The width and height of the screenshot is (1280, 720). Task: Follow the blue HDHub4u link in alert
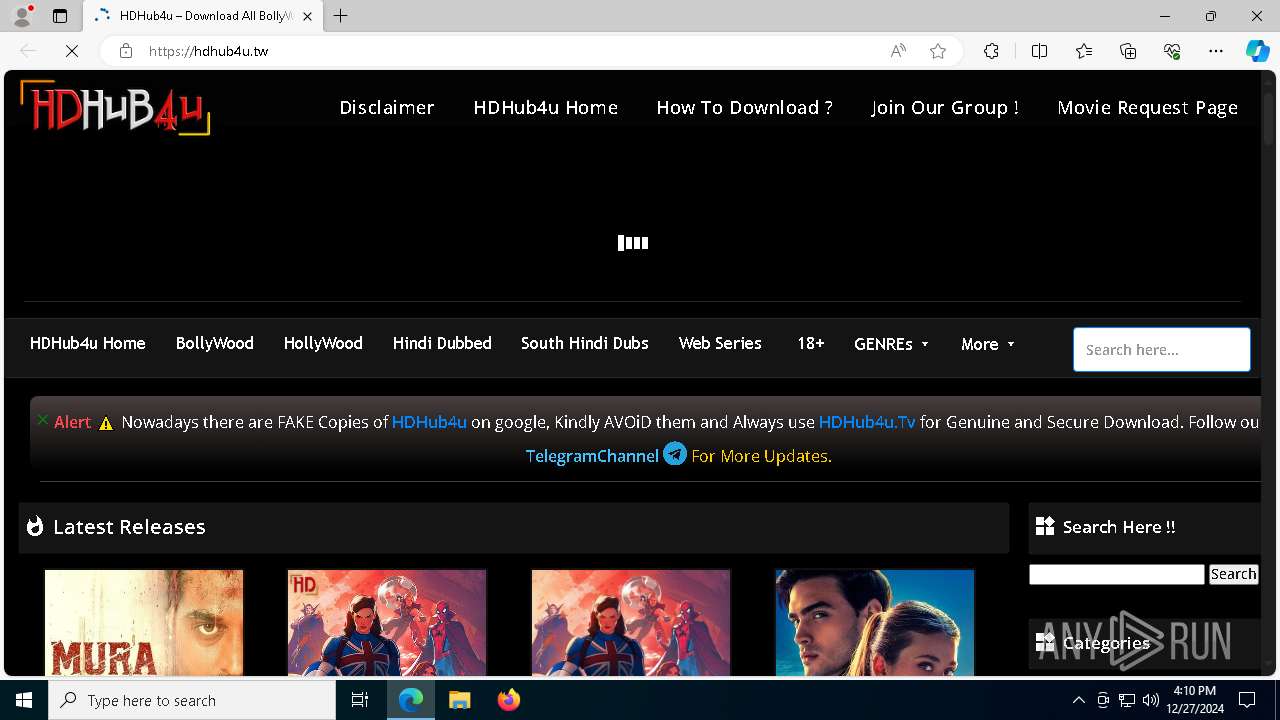tap(429, 422)
